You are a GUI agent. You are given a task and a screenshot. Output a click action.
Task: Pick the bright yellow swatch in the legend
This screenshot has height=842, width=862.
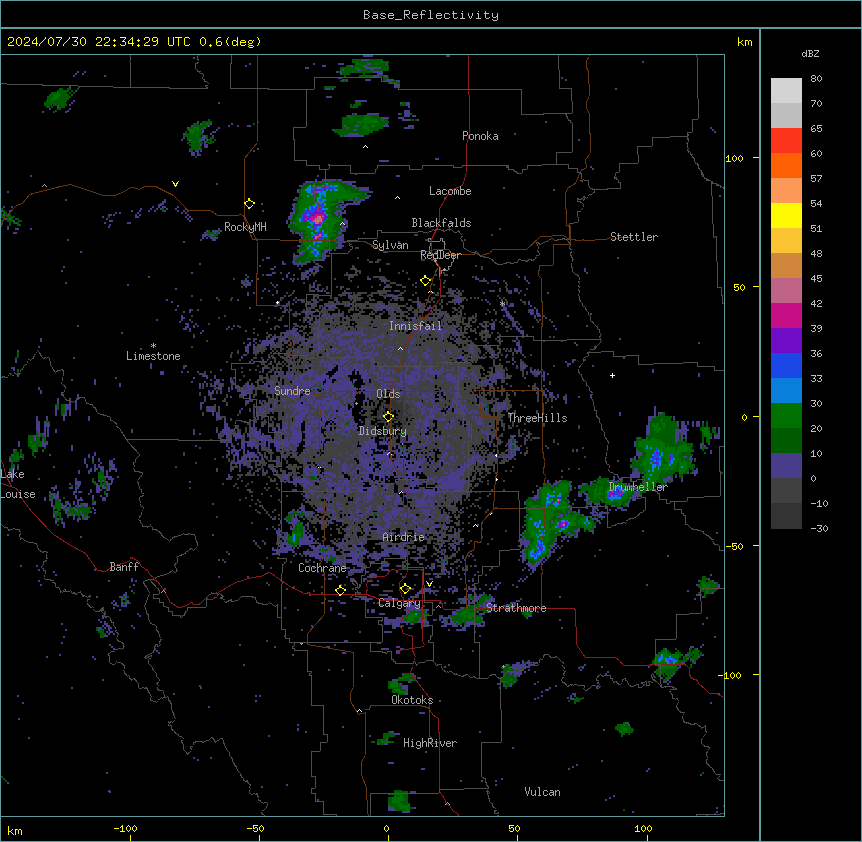point(786,215)
